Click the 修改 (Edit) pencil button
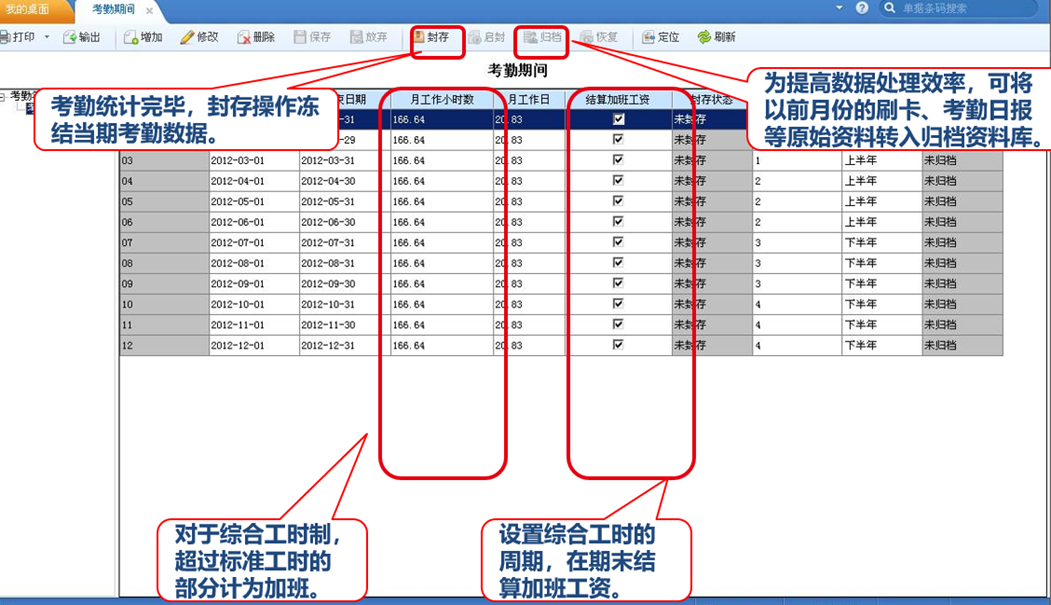The image size is (1051, 605). coord(199,38)
